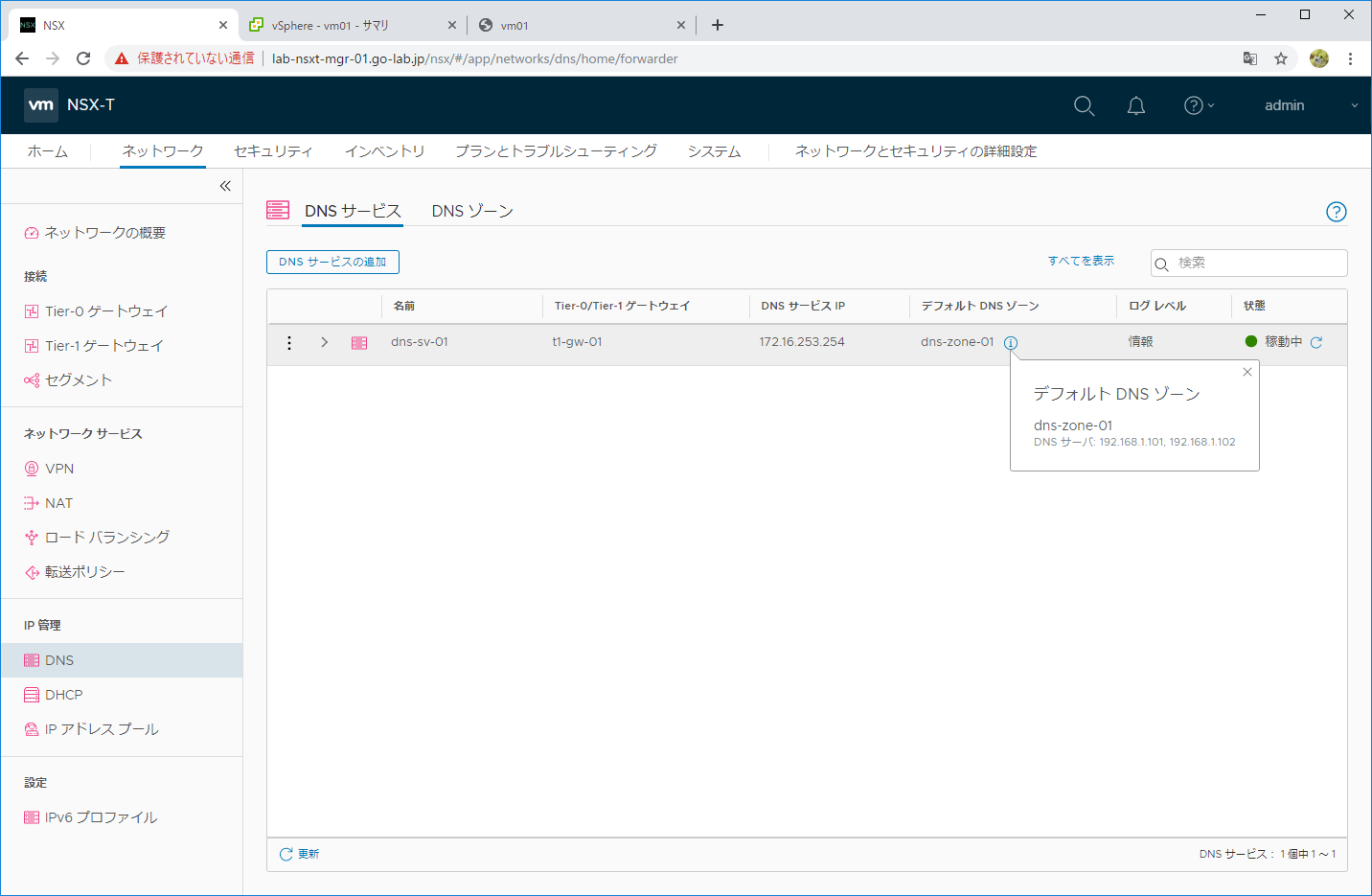Close the NSX browser tab
Screen dimensions: 1372x896
(223, 26)
